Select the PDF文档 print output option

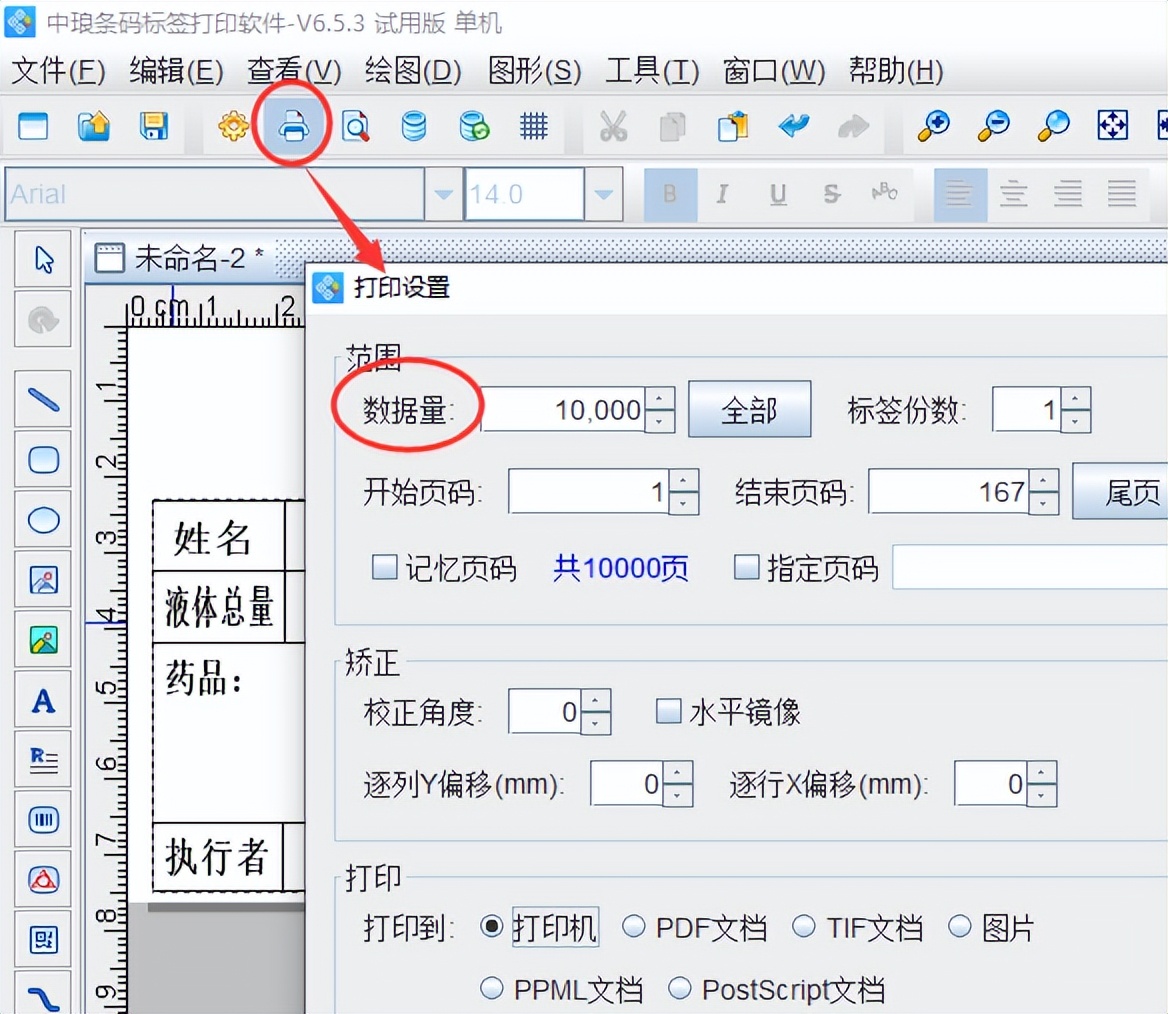click(634, 927)
